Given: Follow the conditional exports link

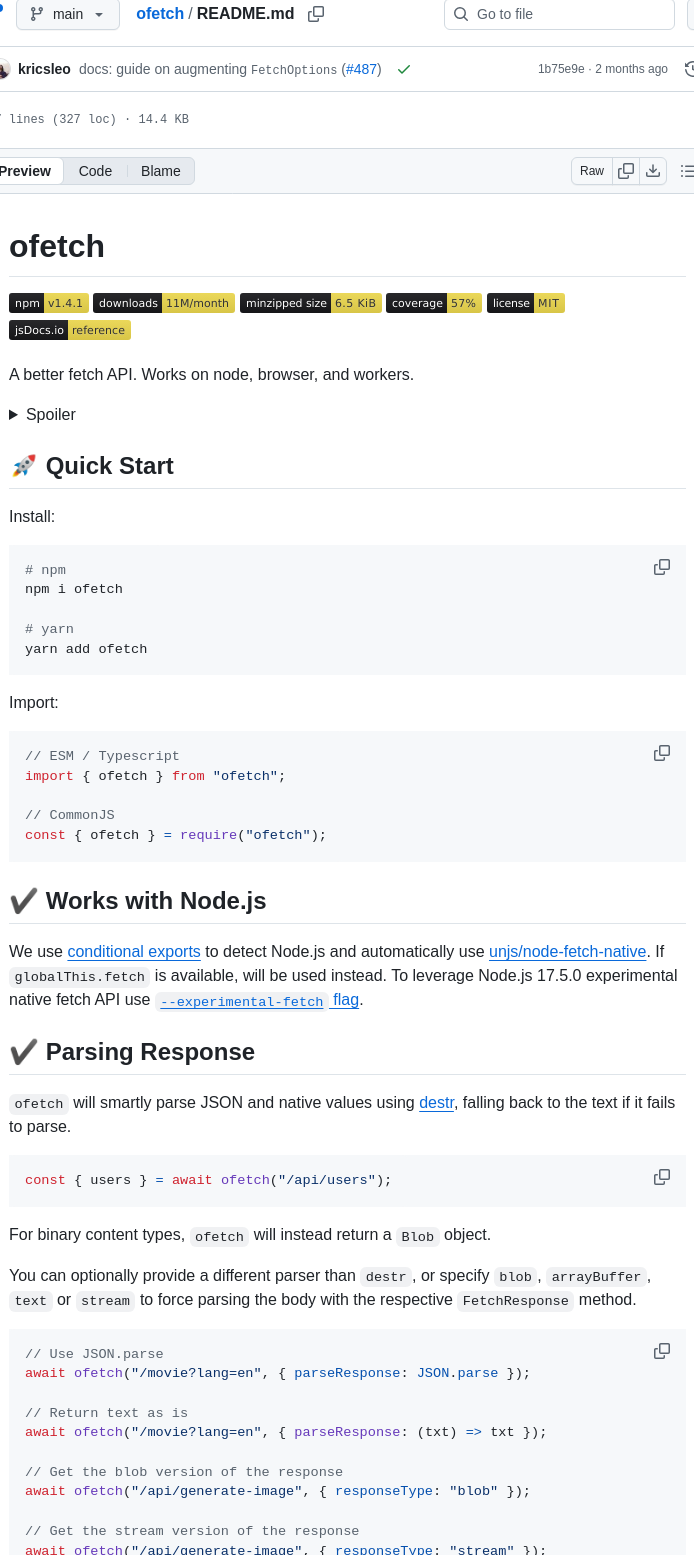Looking at the screenshot, I should [x=133, y=951].
